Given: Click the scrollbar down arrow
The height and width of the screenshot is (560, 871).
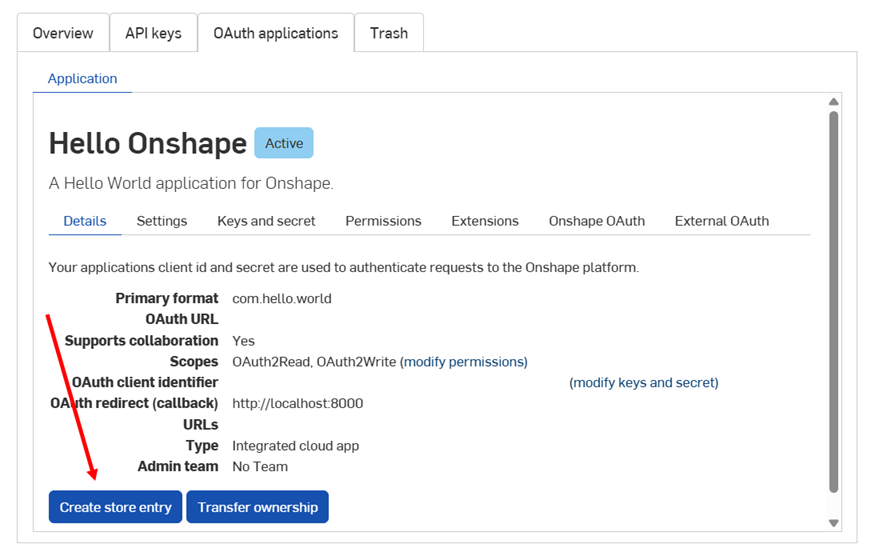Looking at the screenshot, I should (x=833, y=523).
